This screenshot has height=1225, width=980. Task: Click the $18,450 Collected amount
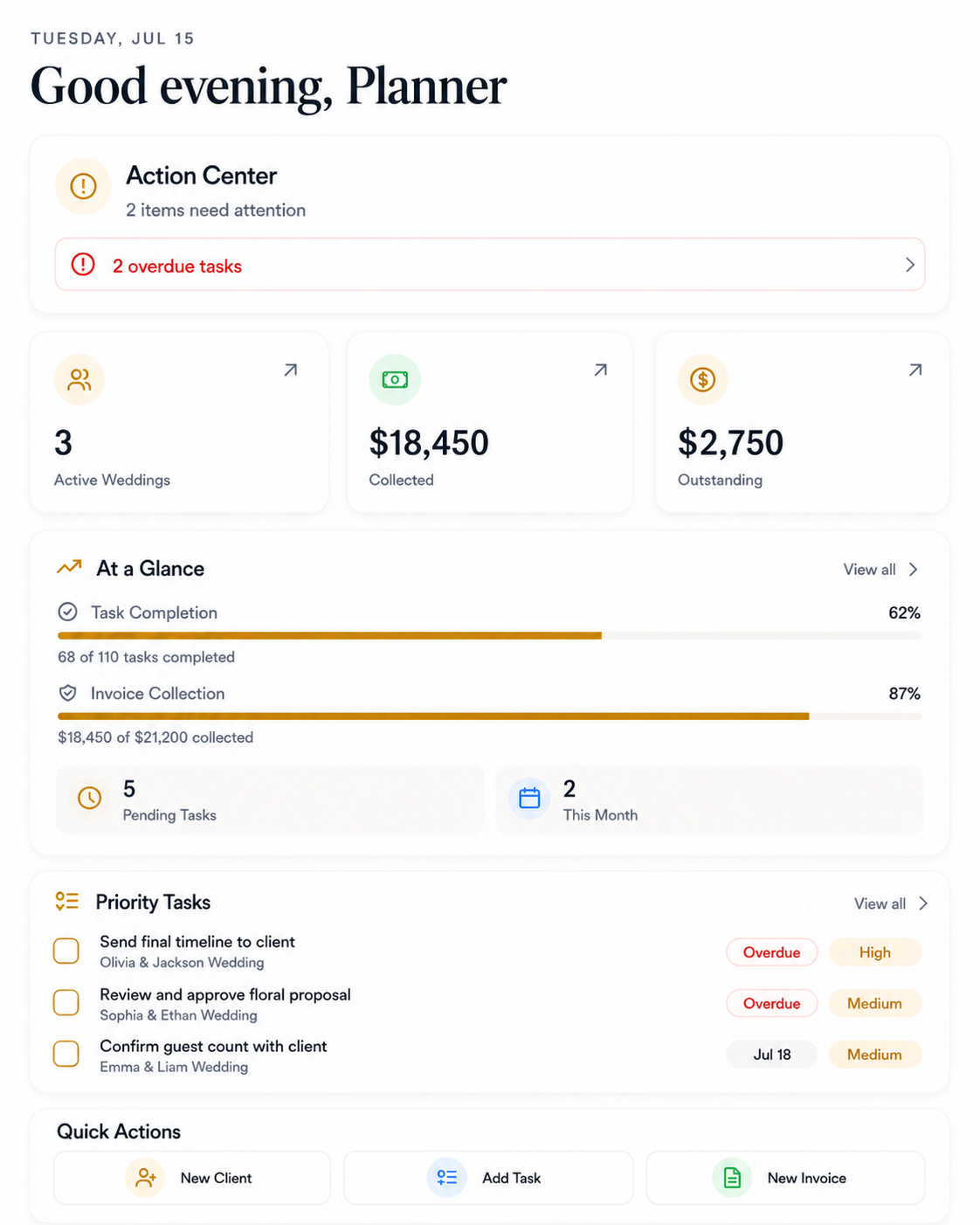coord(429,443)
